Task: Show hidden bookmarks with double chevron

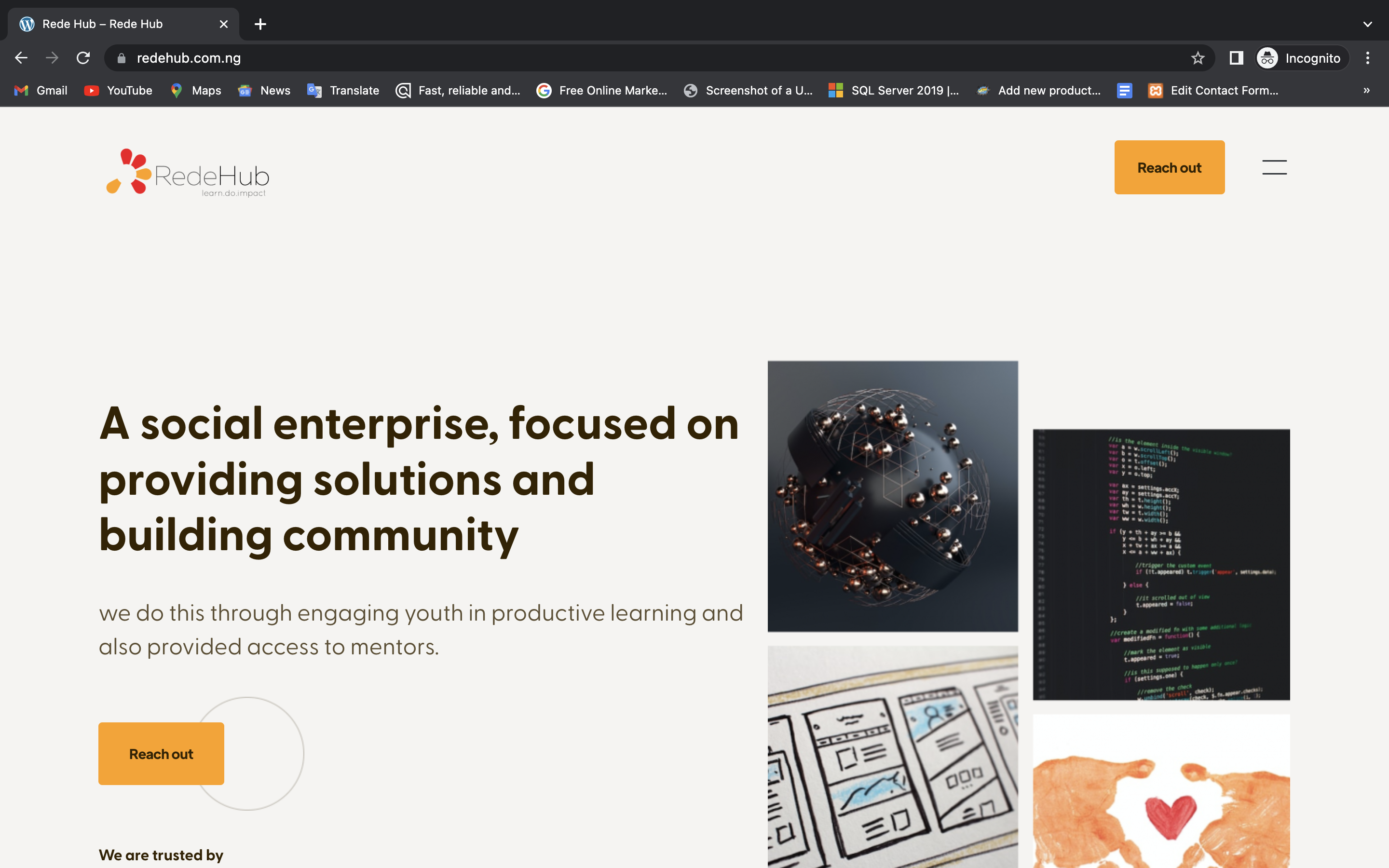Action: [1367, 90]
